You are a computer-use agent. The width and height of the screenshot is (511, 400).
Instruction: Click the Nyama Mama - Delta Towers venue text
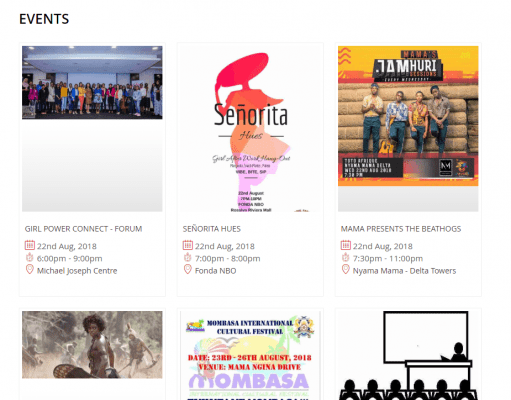point(404,271)
